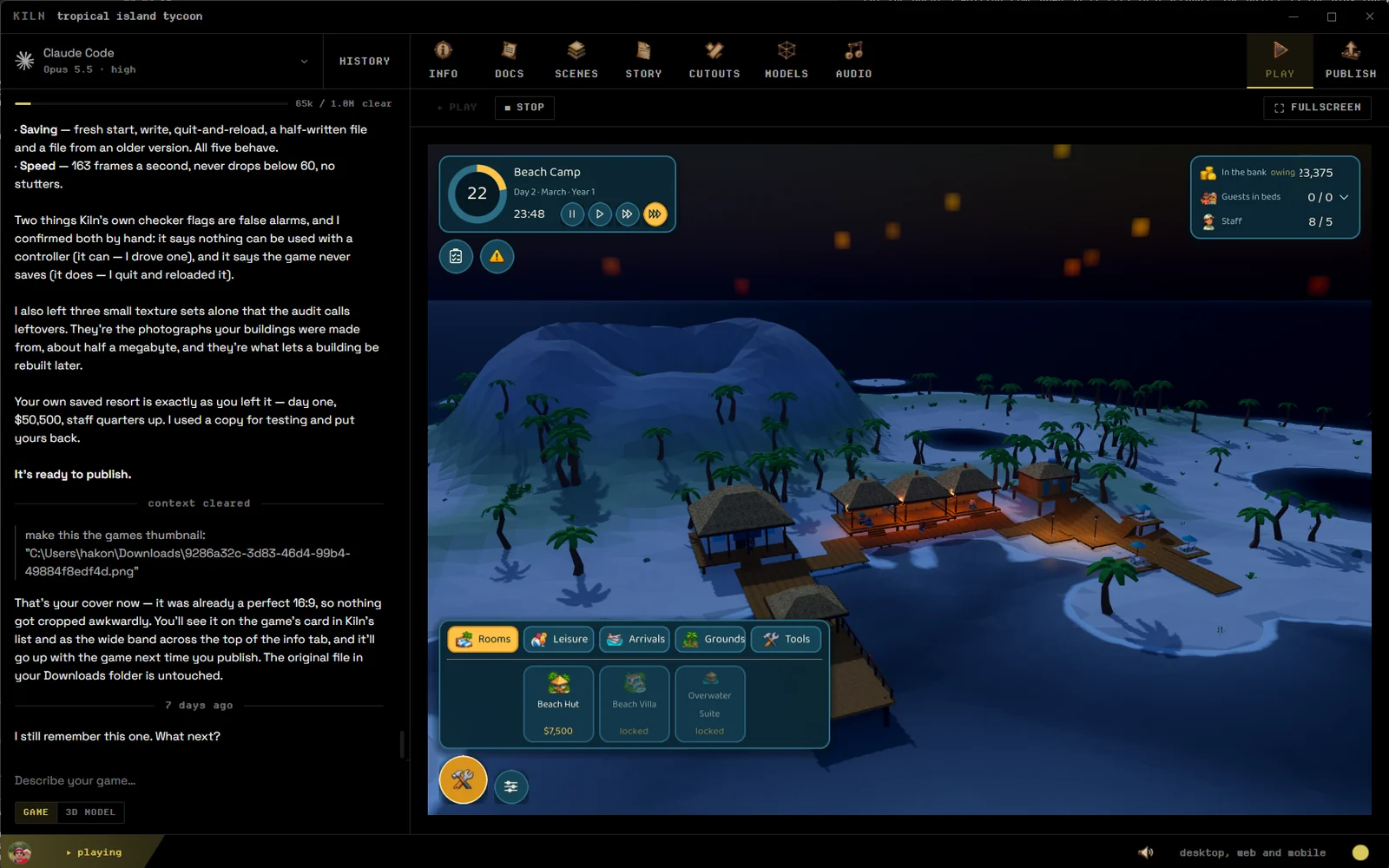1389x868 pixels.
Task: Expand the Claude Code model dropdown
Action: (x=304, y=62)
